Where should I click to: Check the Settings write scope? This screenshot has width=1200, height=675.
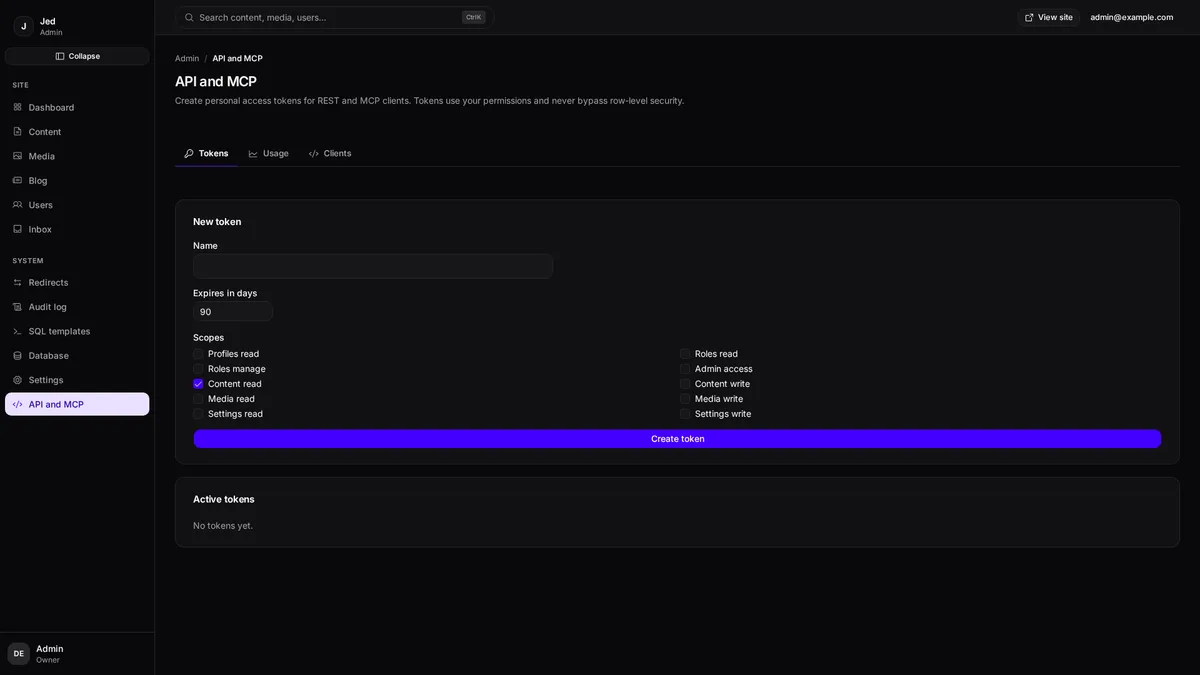pos(685,414)
